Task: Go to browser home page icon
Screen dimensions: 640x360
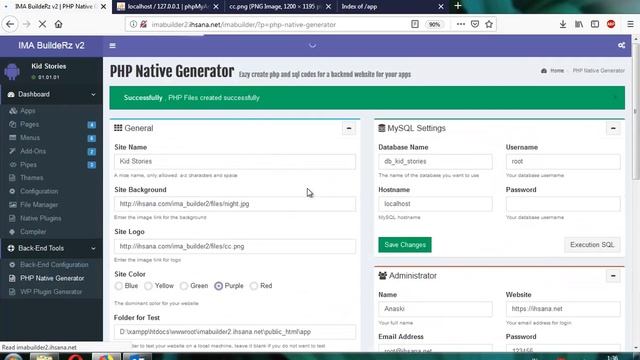Action: 58,24
